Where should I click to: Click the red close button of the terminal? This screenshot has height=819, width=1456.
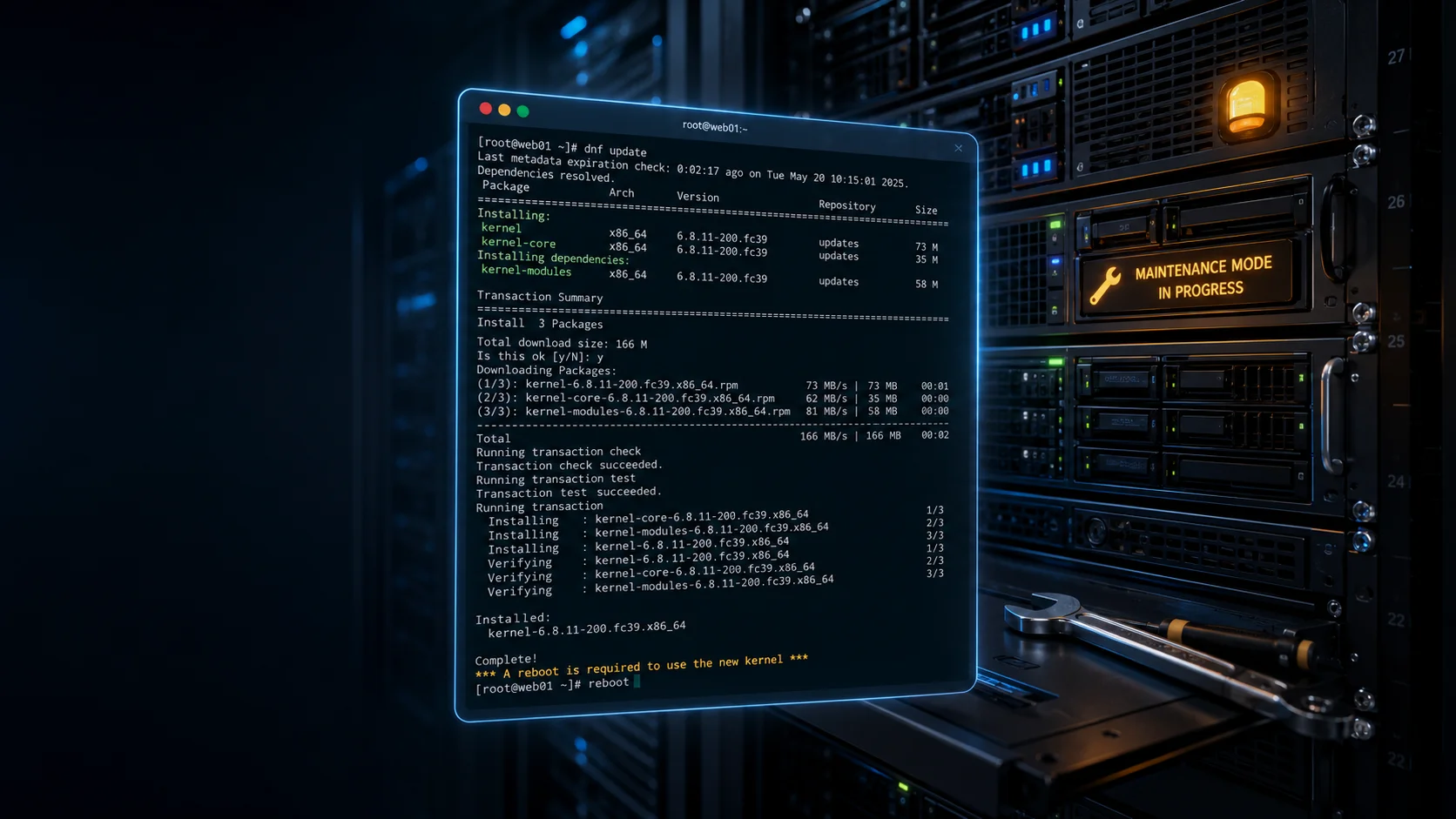point(485,108)
